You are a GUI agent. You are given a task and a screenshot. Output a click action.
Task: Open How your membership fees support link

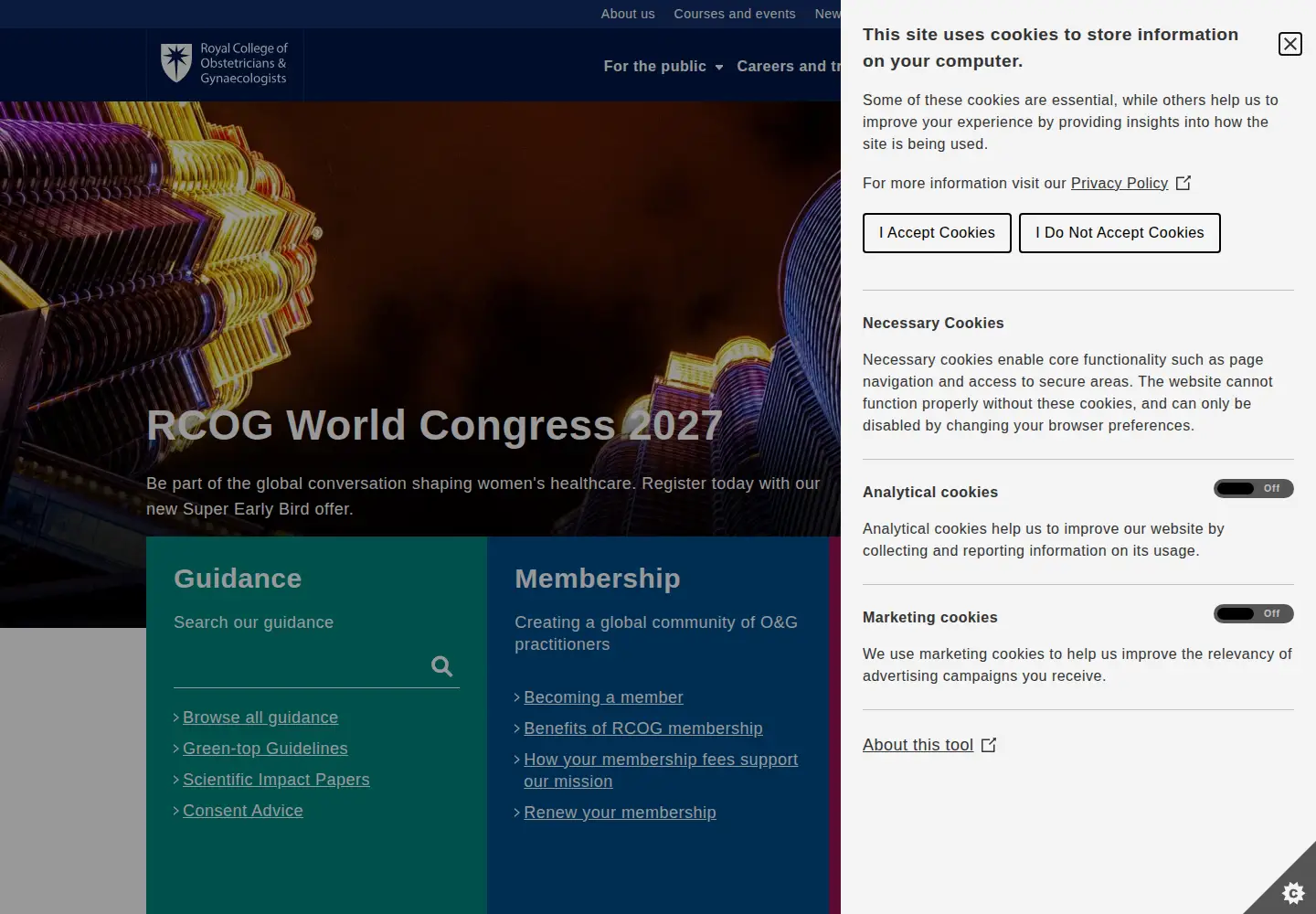tap(661, 771)
